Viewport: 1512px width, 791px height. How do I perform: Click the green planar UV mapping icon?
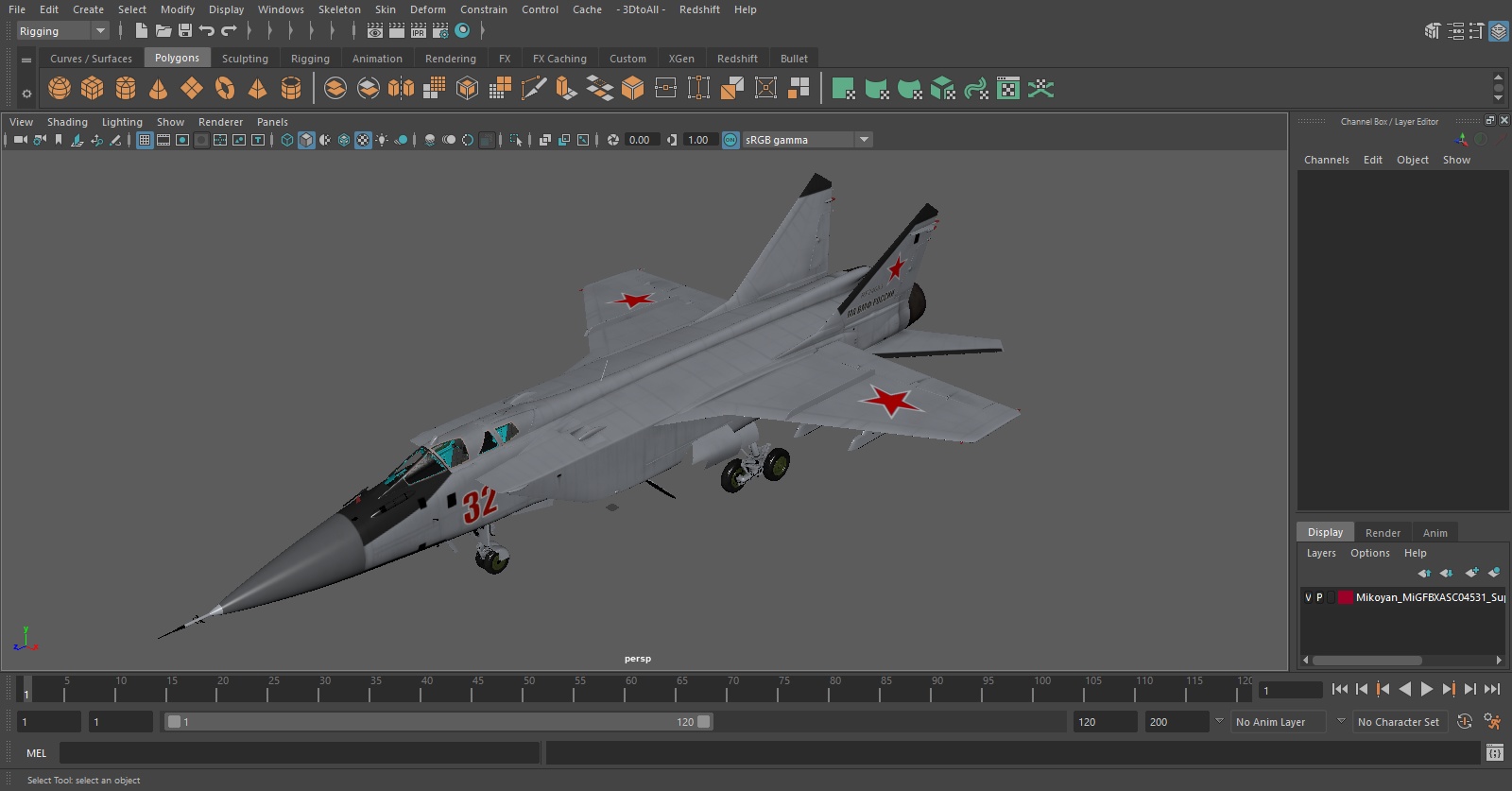click(843, 89)
